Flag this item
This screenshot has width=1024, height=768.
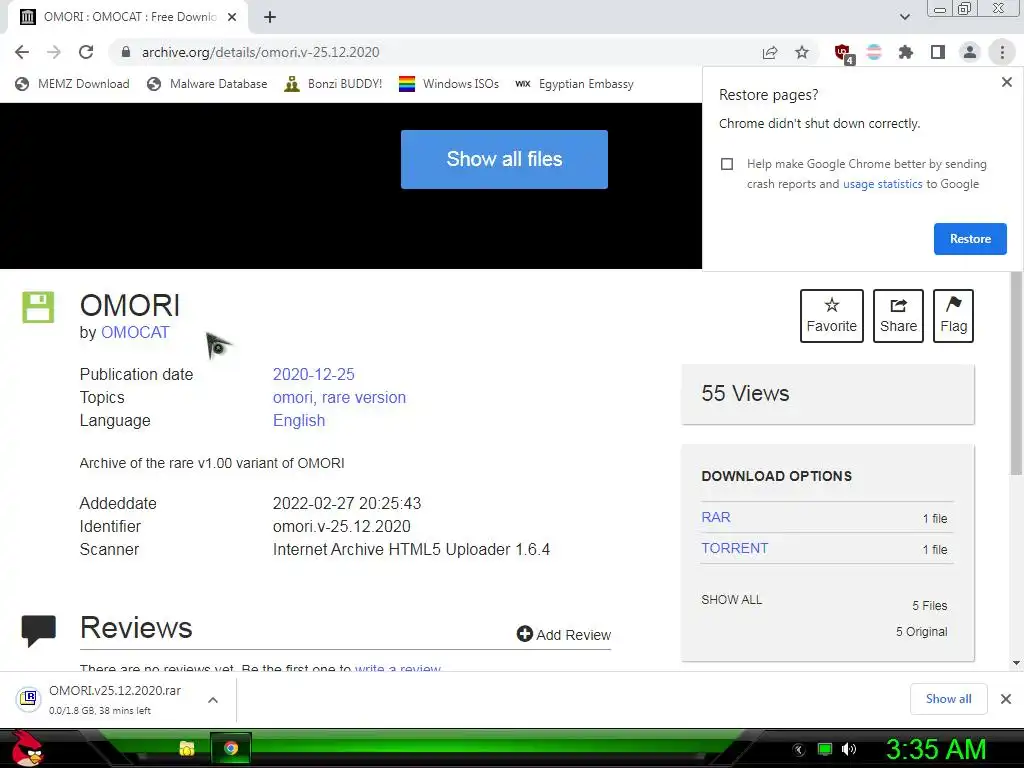(x=953, y=315)
